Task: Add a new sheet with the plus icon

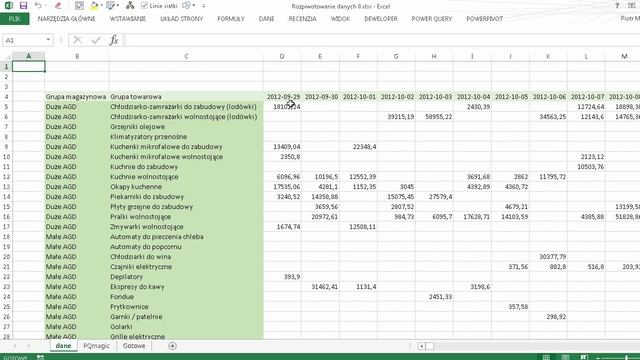Action: (x=172, y=346)
